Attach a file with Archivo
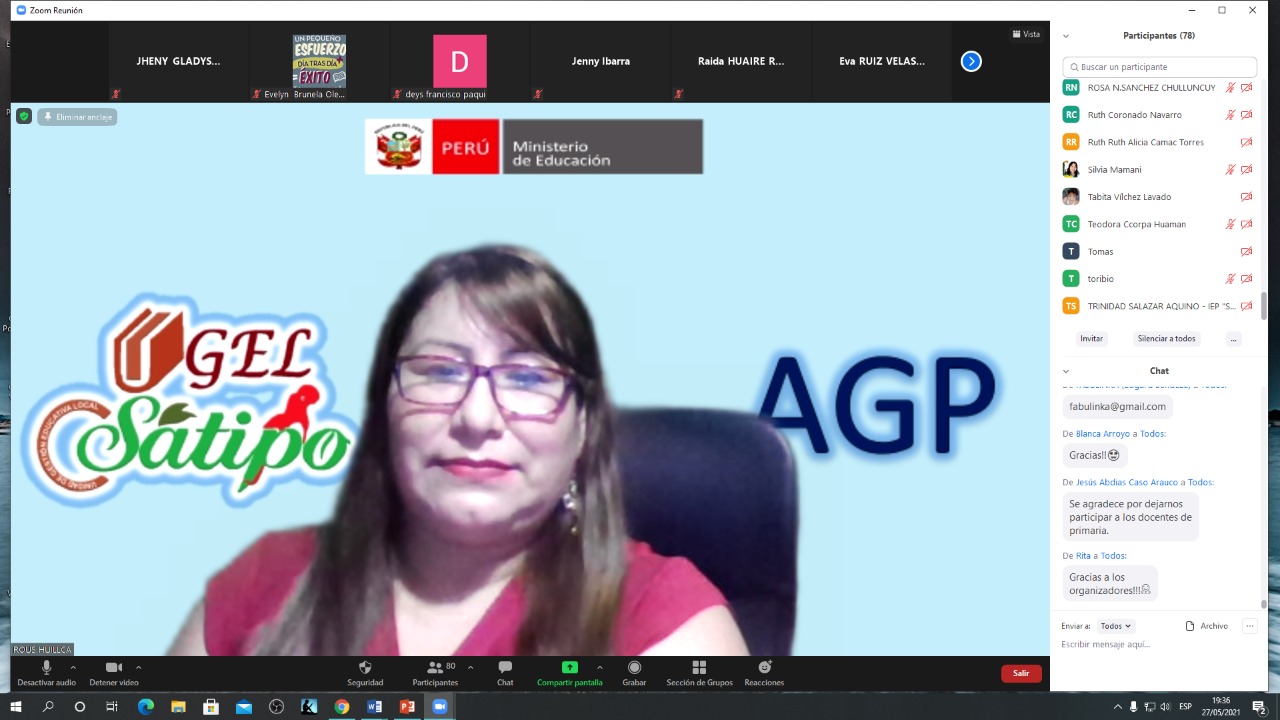The image size is (1280, 720). [1206, 626]
